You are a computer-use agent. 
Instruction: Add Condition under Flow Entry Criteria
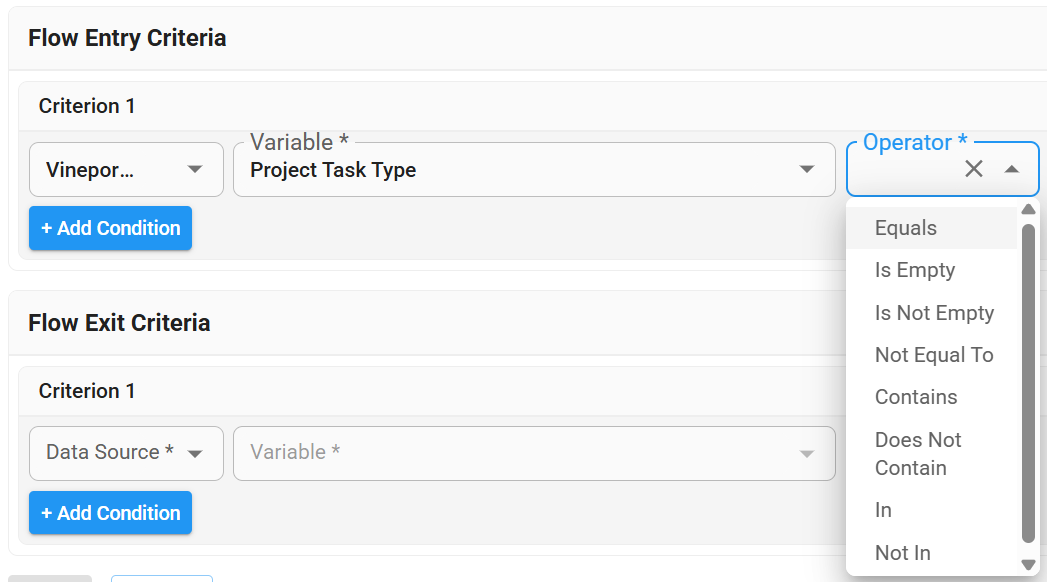tap(110, 228)
